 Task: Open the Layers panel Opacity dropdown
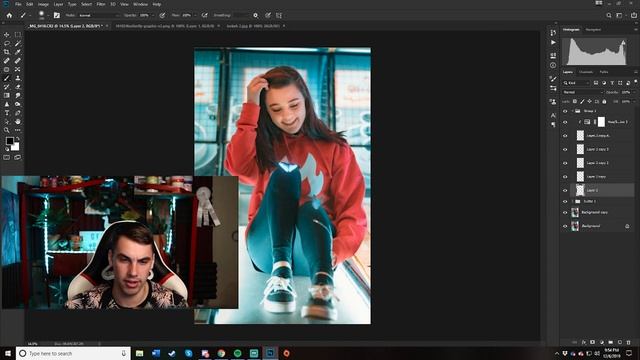(633, 92)
